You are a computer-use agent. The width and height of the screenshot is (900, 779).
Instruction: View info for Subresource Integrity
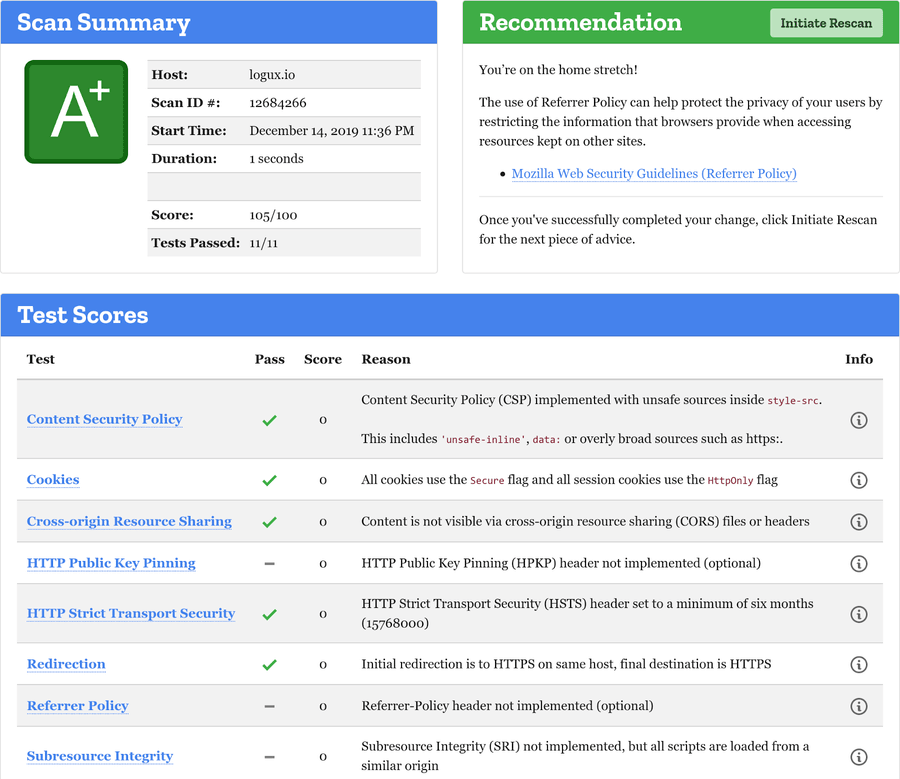[859, 757]
